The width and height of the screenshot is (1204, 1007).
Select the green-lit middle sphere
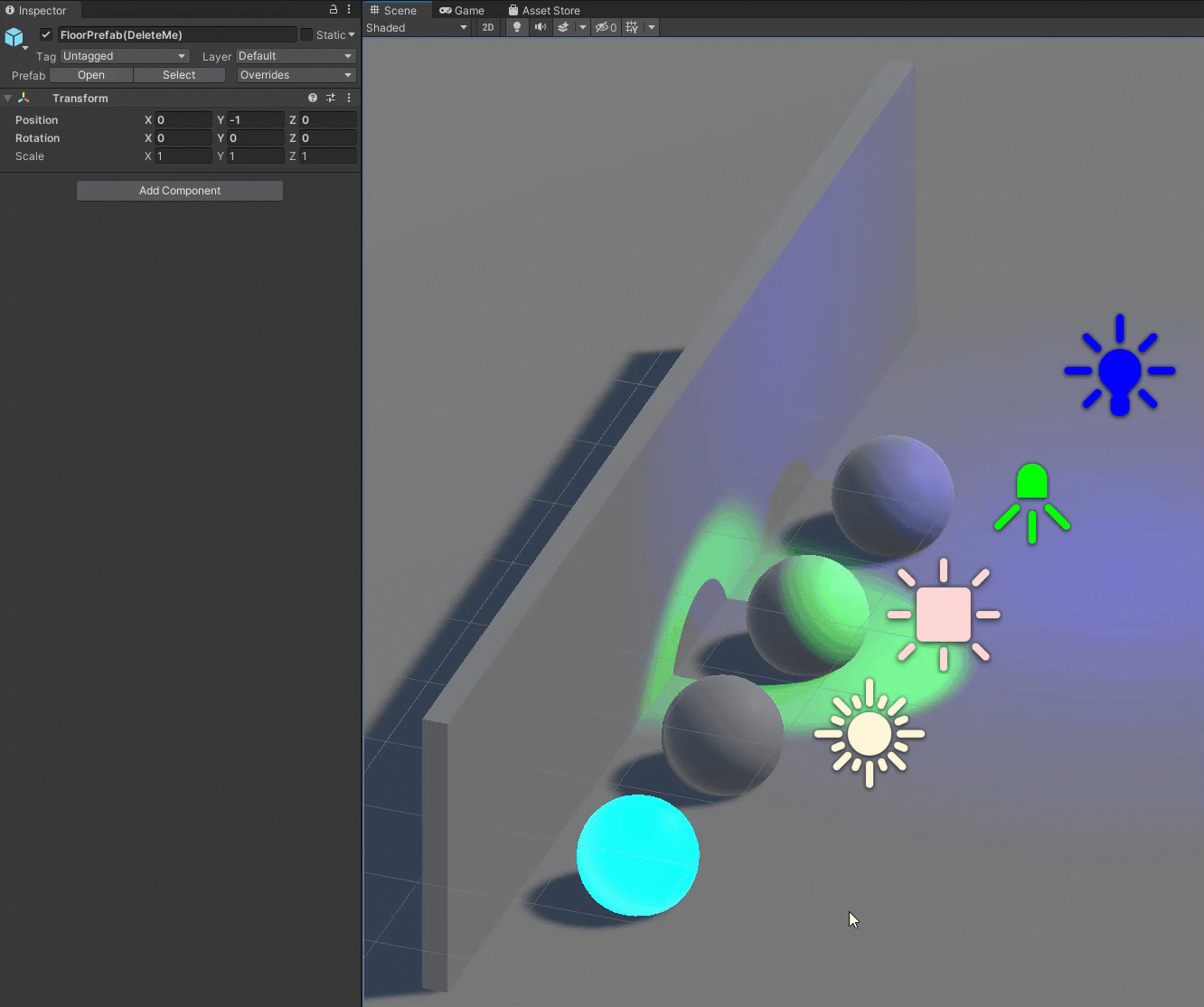[808, 615]
